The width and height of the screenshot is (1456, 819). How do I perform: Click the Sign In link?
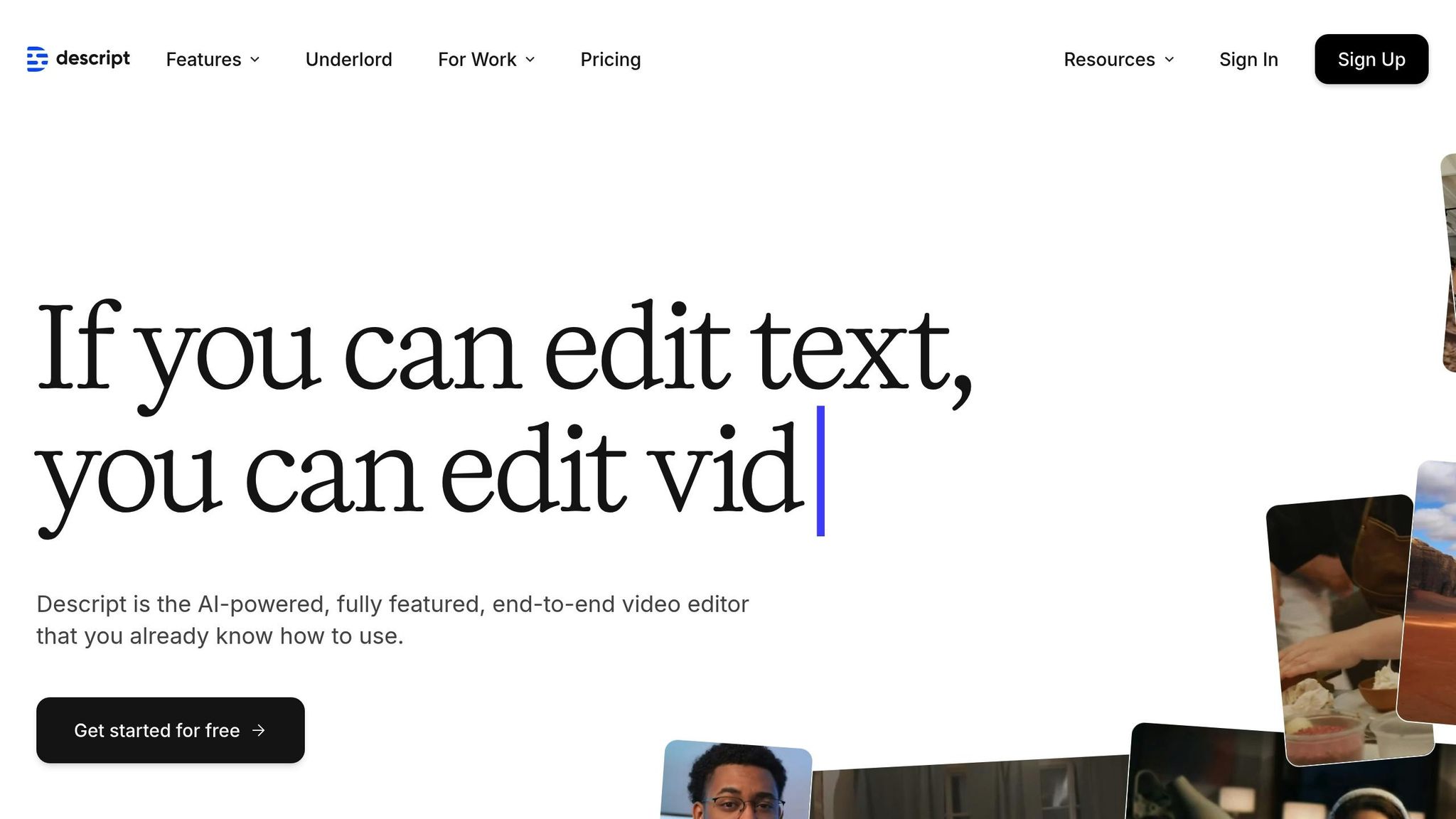1248,60
